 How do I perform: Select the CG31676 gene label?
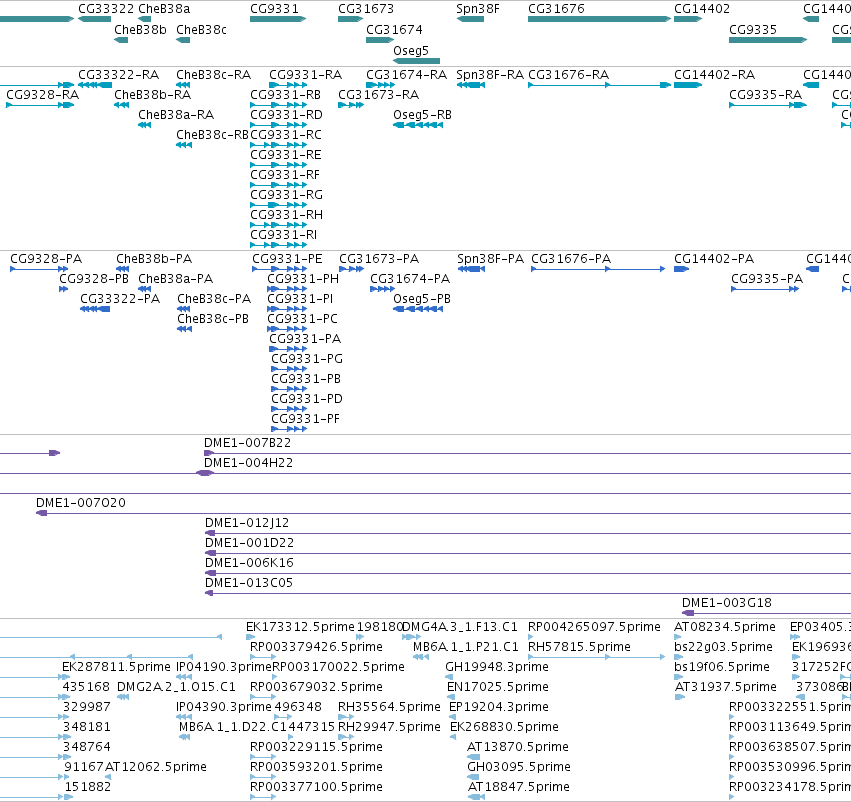pos(556,9)
